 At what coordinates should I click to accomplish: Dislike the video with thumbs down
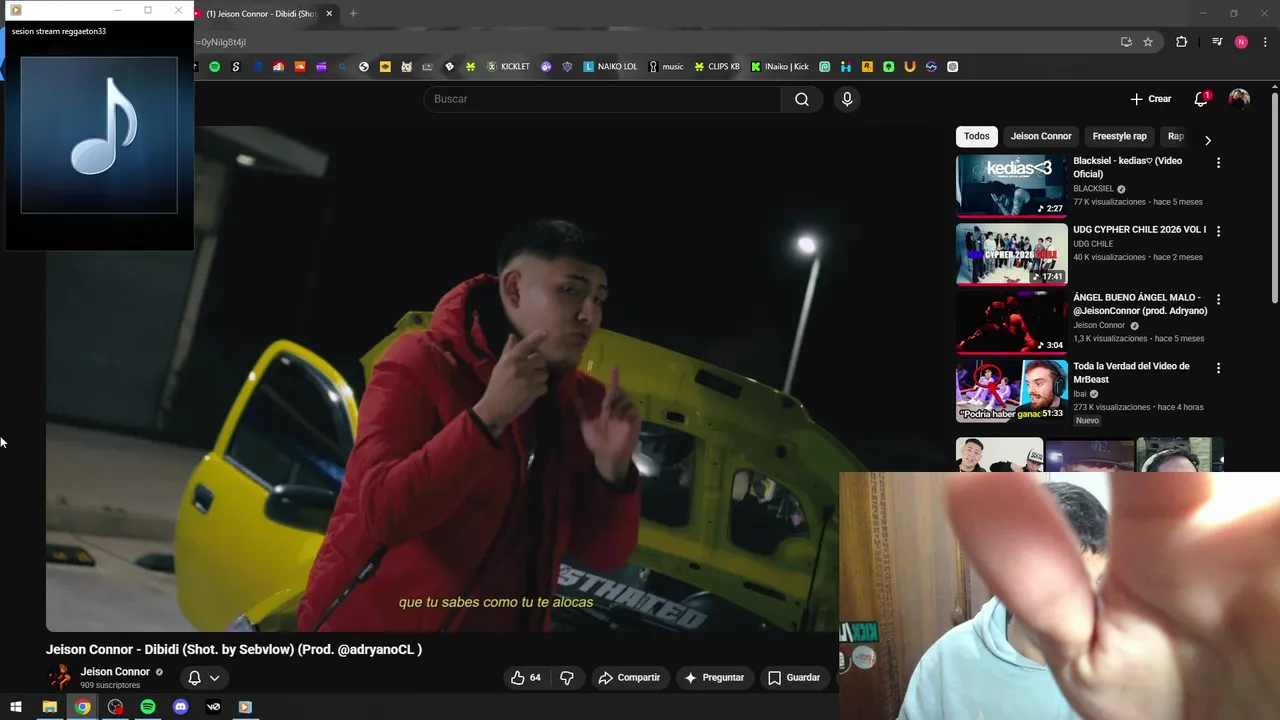[x=567, y=678]
